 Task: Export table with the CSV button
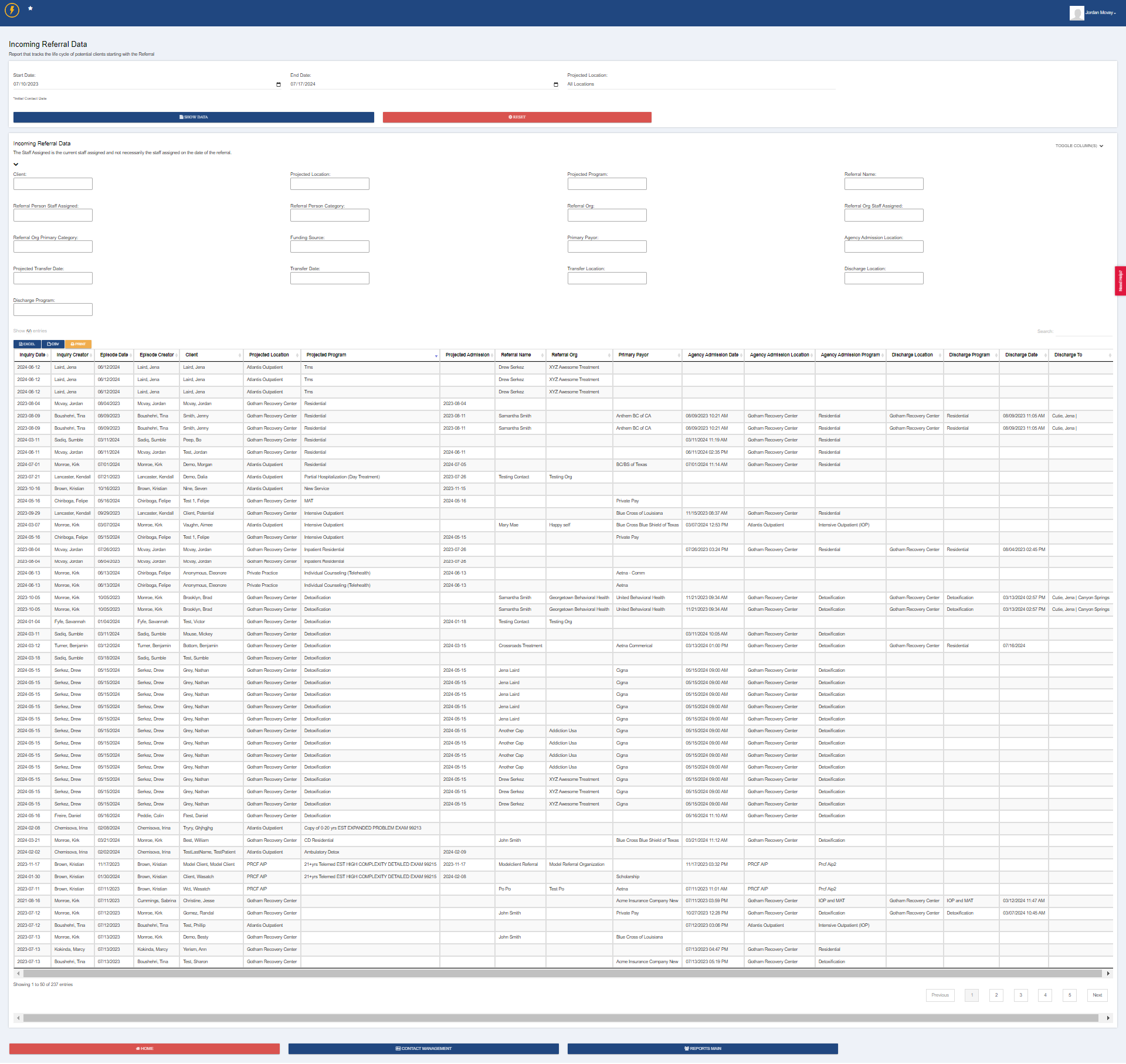[53, 344]
